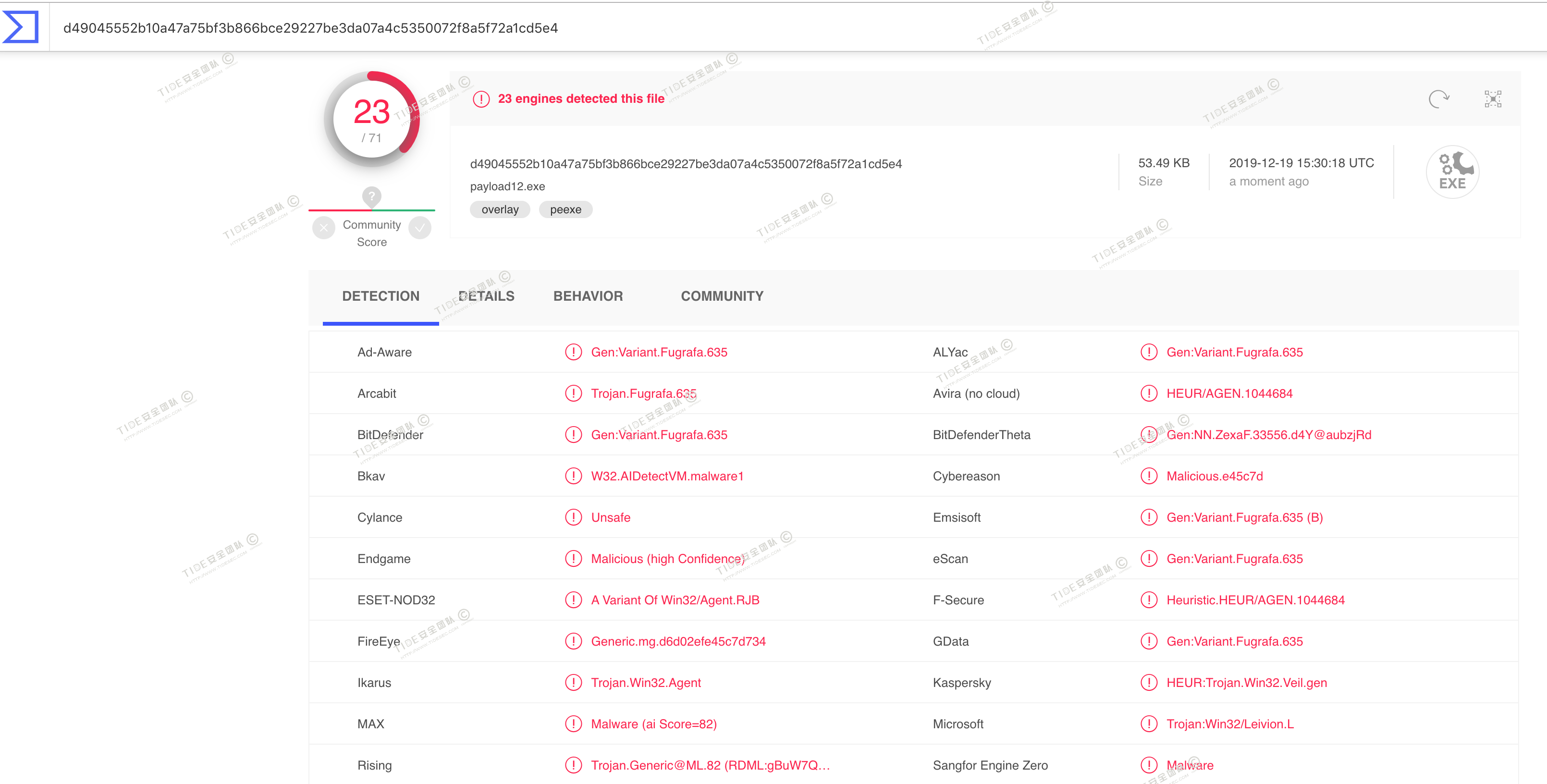Click the alert icon beside Ad-Aware detection

click(573, 353)
